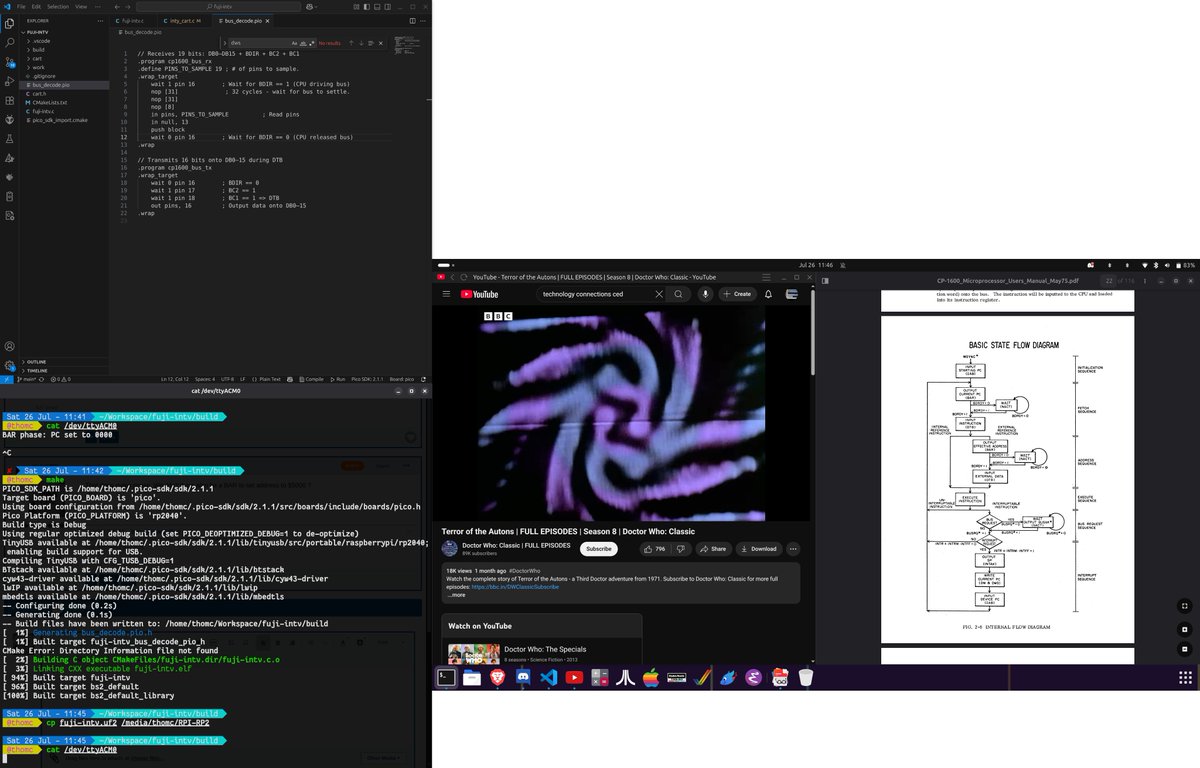Open Copilot dropdown in VS Code title bar
The width and height of the screenshot is (1200, 768).
pyautogui.click(x=316, y=7)
